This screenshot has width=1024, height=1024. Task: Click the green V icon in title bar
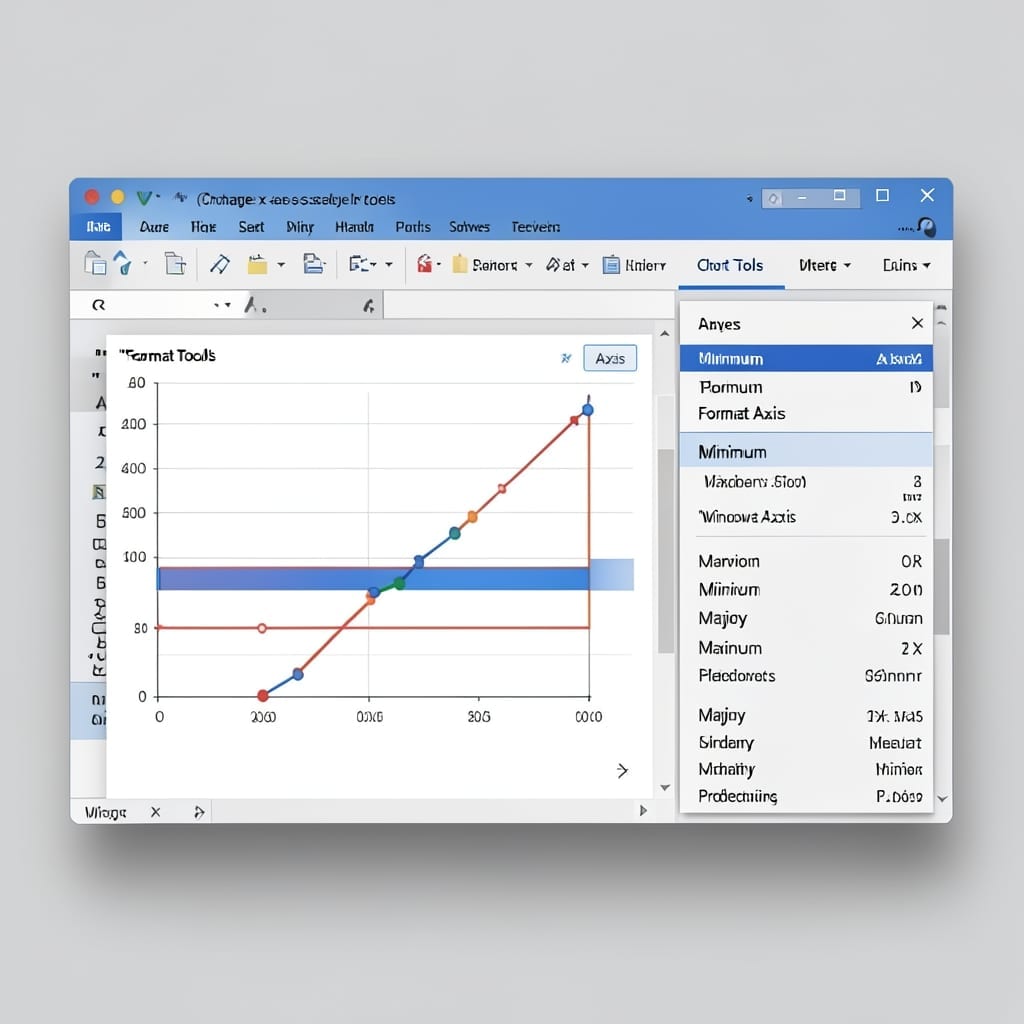(x=144, y=197)
